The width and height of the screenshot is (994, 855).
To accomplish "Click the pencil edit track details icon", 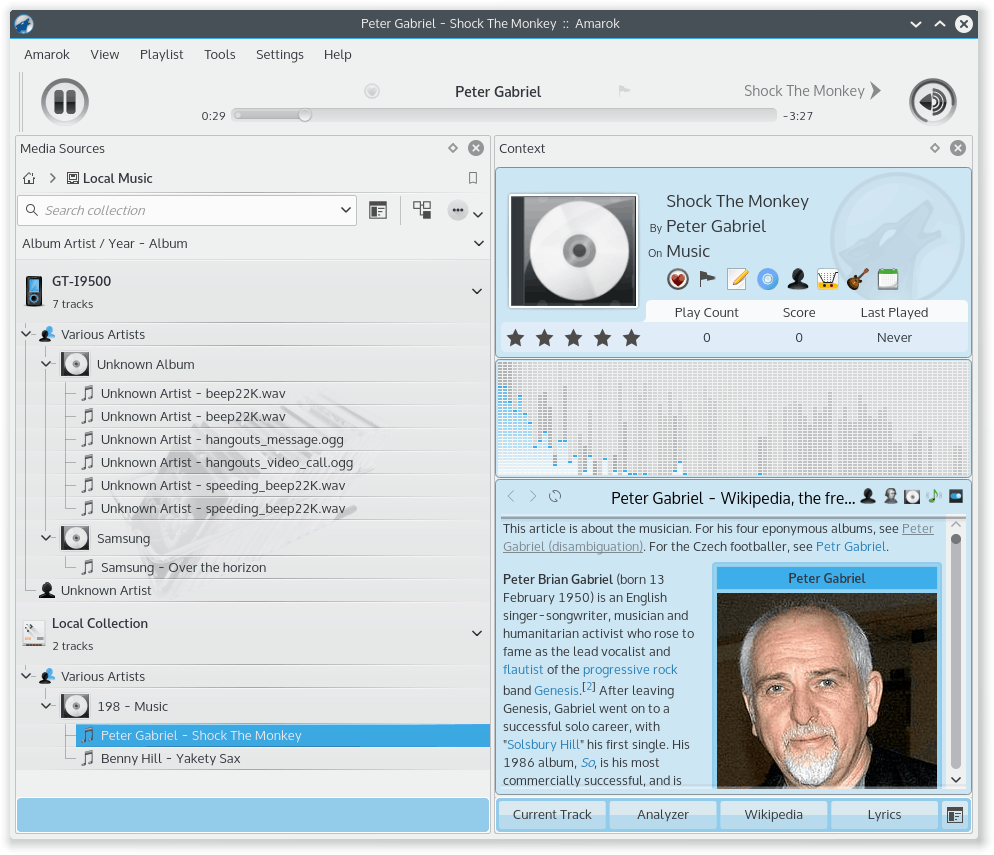I will pyautogui.click(x=737, y=279).
